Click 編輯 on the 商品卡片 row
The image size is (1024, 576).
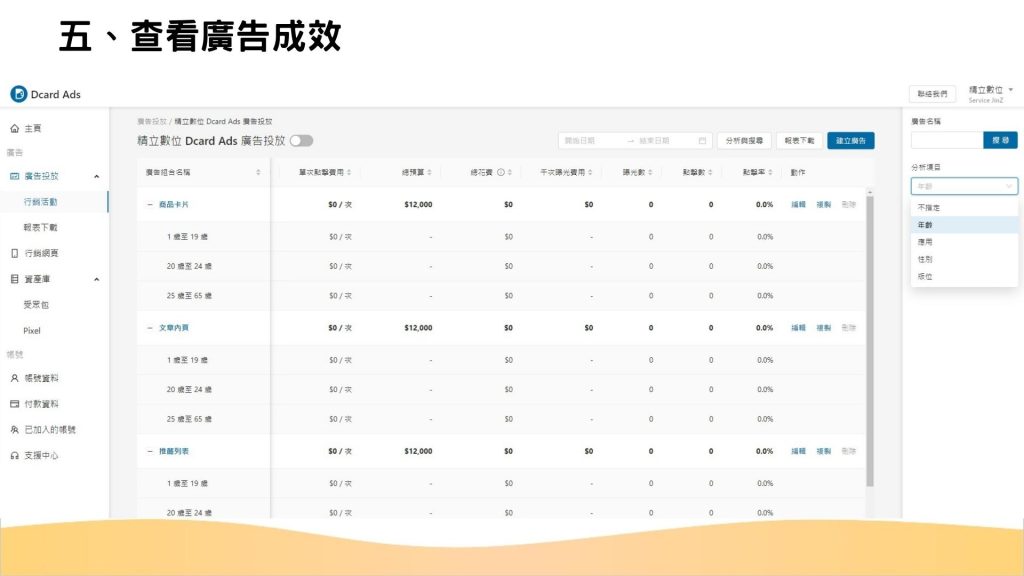coord(798,204)
